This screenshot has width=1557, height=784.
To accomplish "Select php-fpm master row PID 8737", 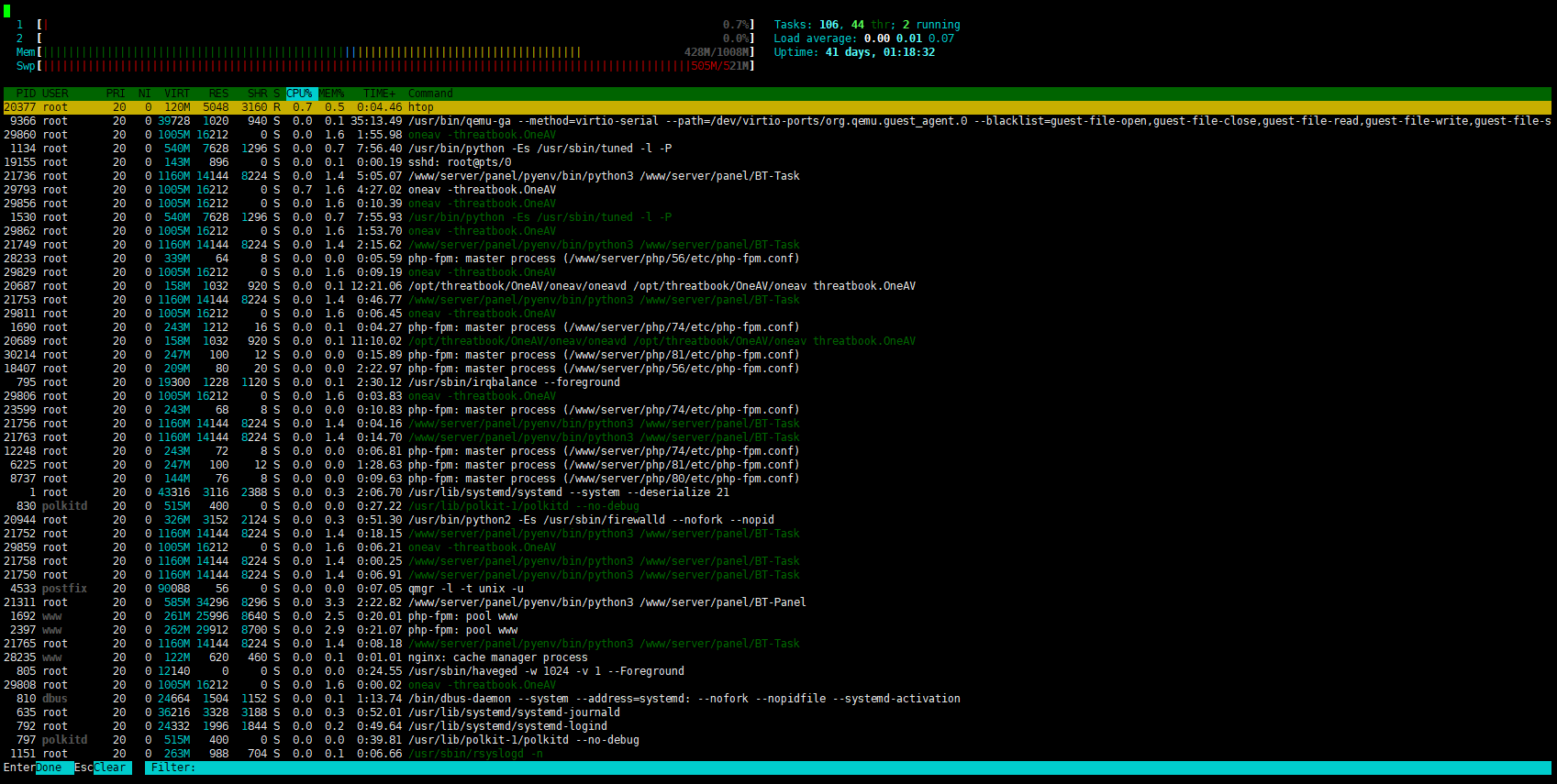I will click(777, 479).
